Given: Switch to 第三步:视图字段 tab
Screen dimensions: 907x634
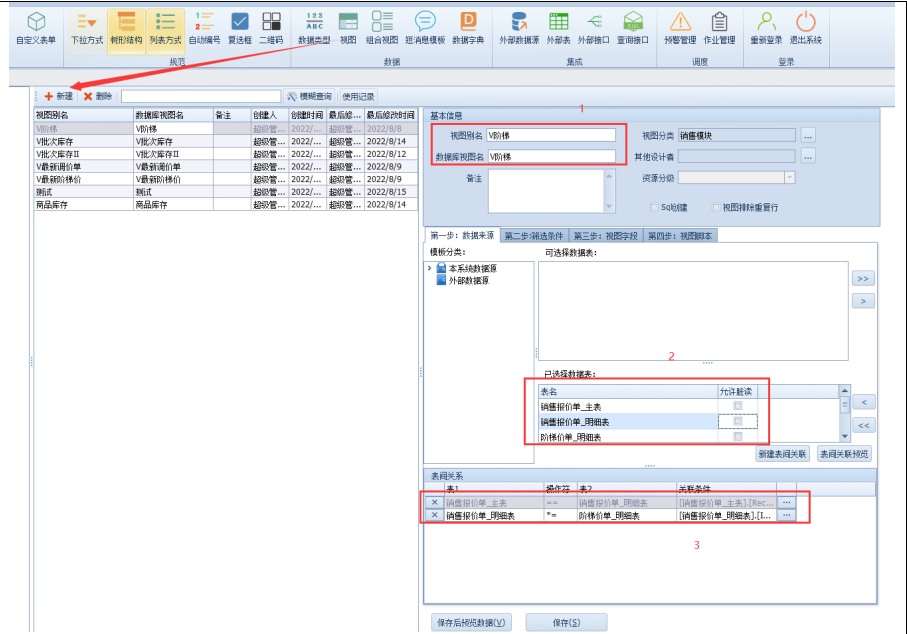Looking at the screenshot, I should point(606,236).
